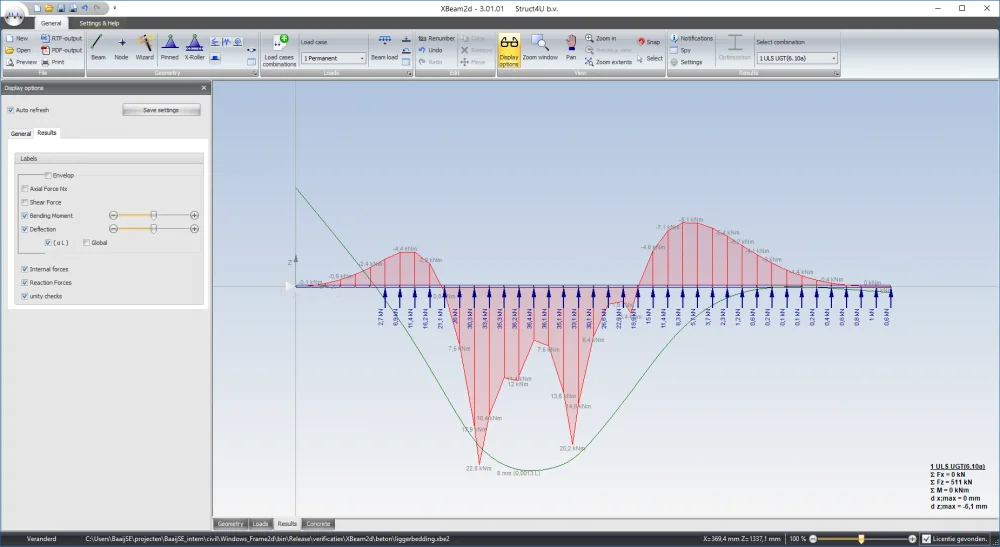Viewport: 1000px width, 547px height.
Task: Export PDF-output
Action: coord(62,50)
